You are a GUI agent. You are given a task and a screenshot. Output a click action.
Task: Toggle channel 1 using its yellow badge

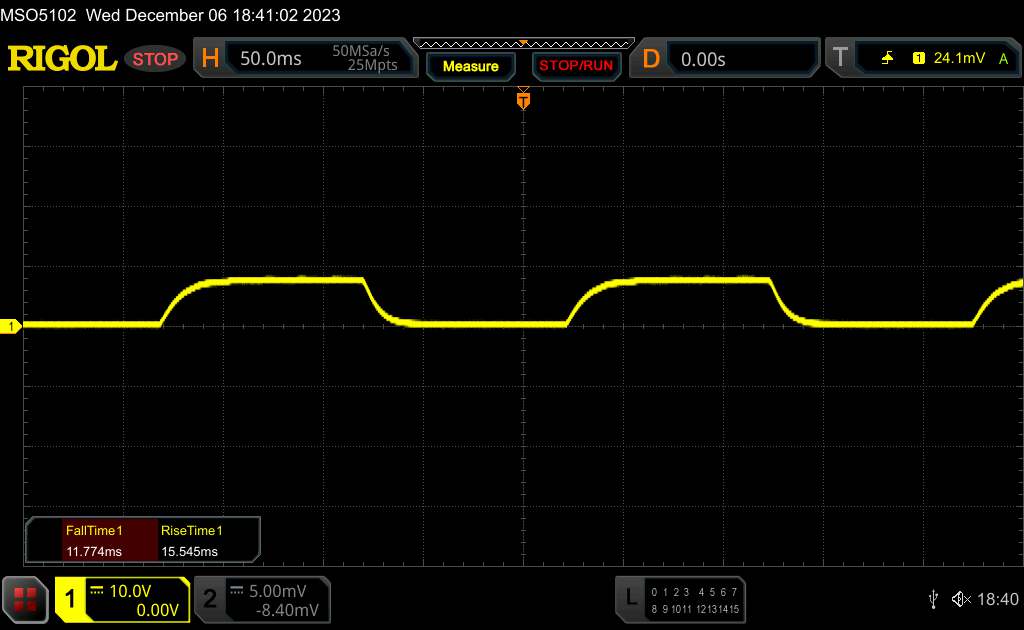(x=71, y=599)
